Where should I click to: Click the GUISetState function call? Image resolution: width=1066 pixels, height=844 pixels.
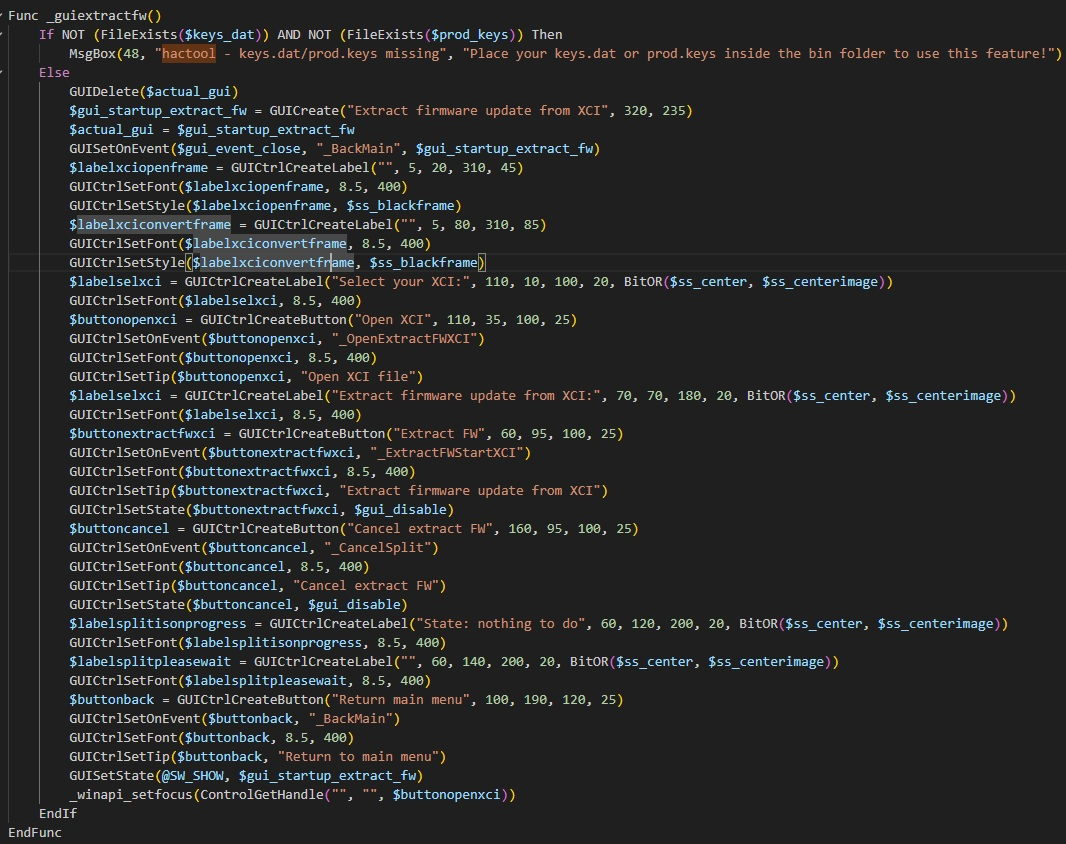pyautogui.click(x=111, y=776)
